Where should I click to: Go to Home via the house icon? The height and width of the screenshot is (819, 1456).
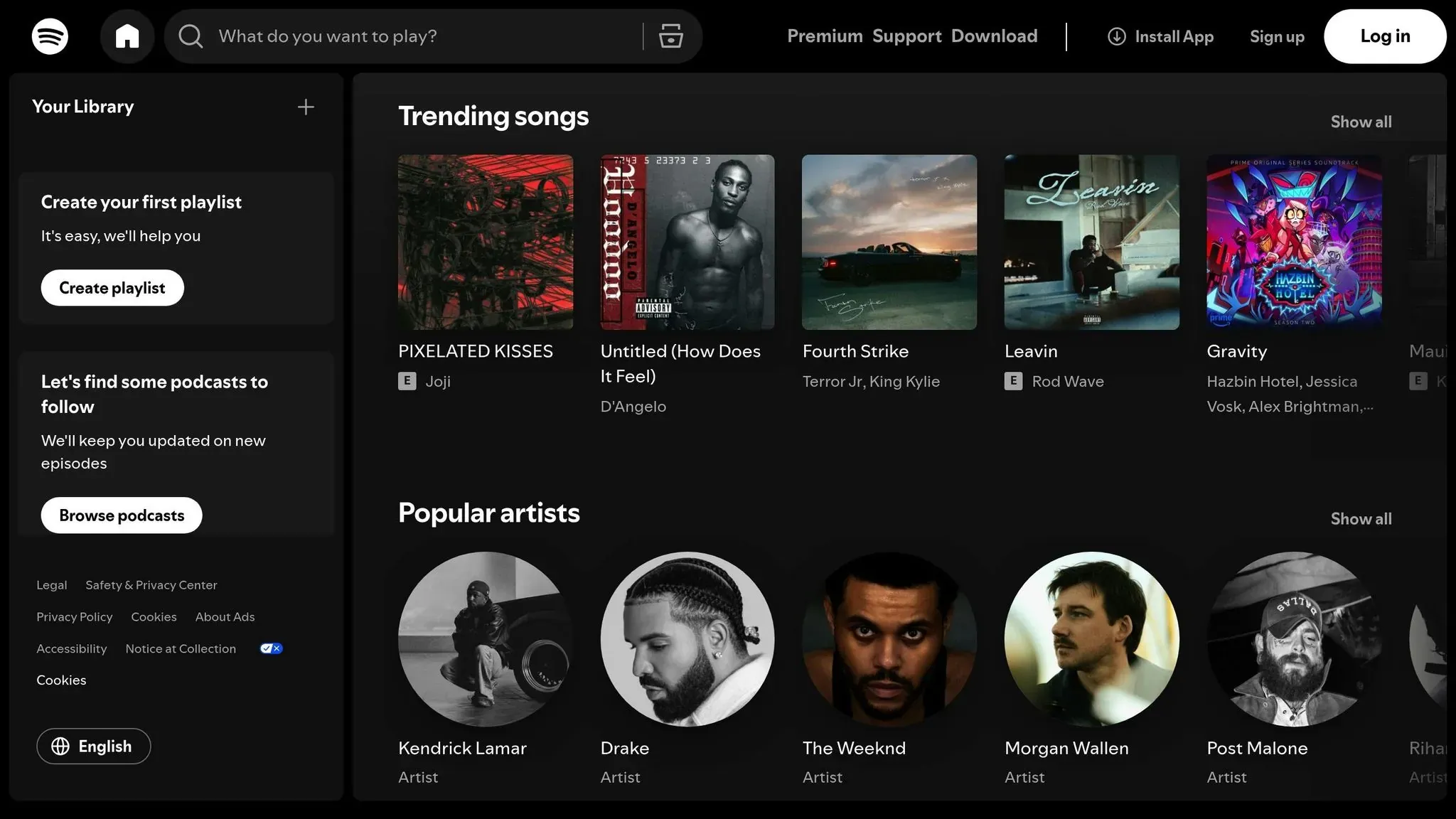[x=127, y=36]
